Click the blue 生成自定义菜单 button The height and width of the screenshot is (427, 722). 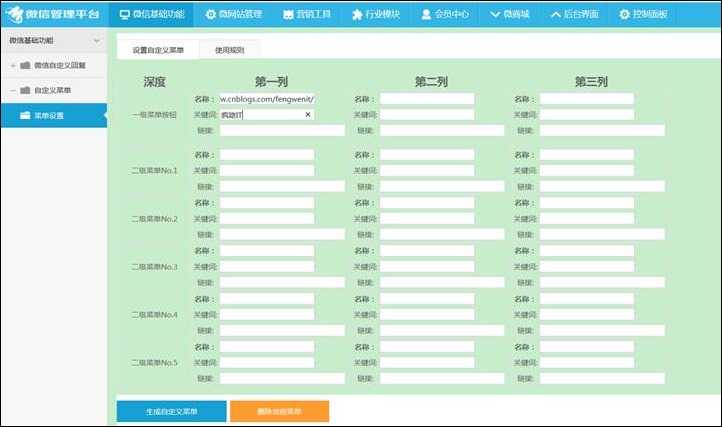coord(171,411)
